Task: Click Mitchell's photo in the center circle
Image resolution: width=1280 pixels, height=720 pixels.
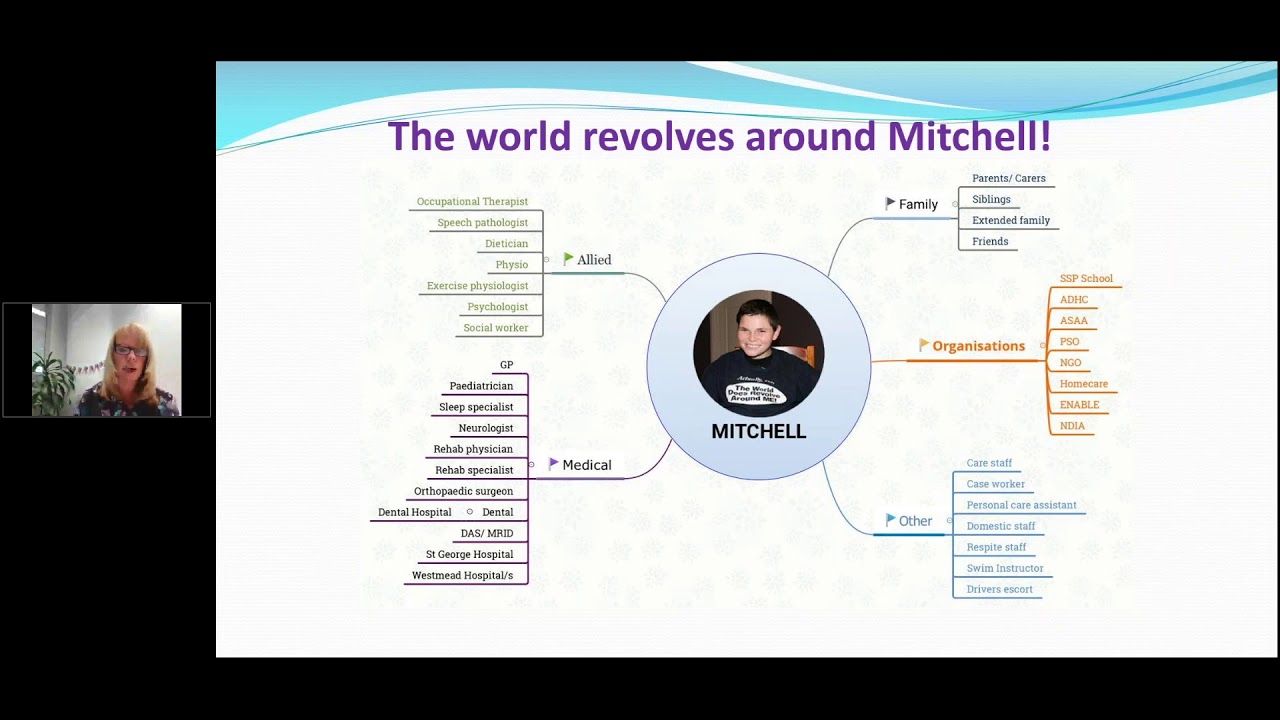Action: [758, 354]
